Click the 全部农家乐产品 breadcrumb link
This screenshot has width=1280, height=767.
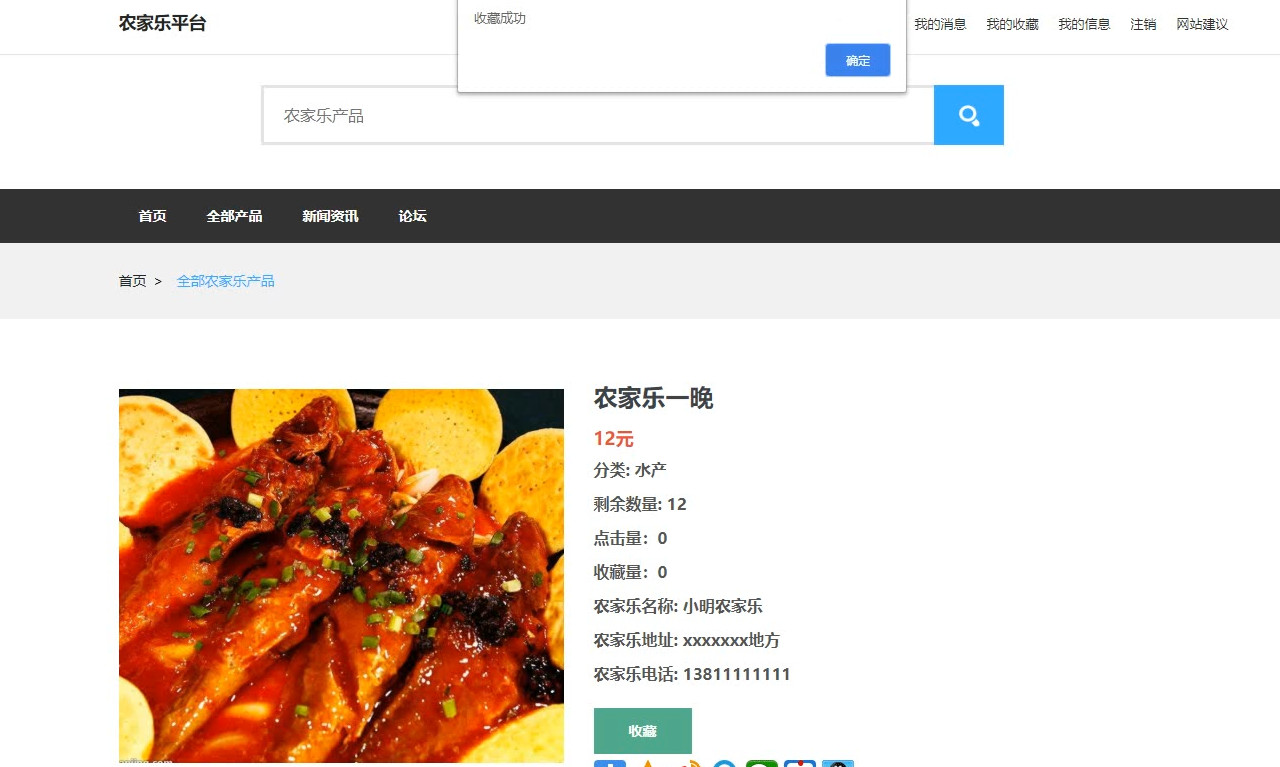(226, 281)
